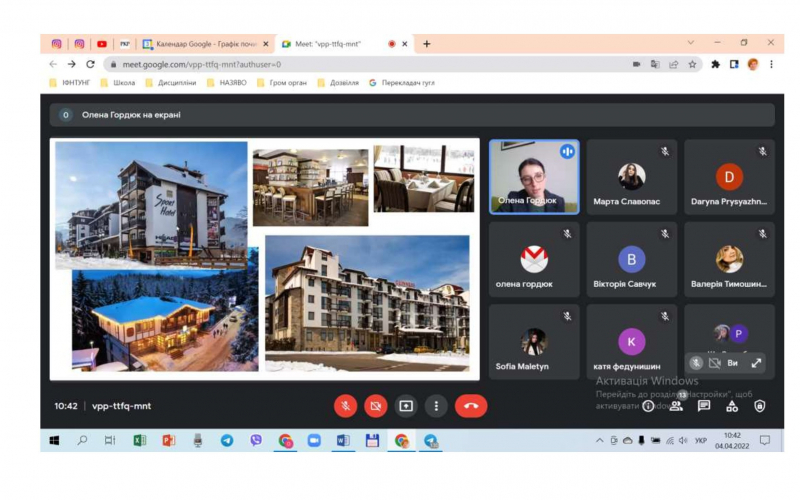
Task: Open the Дисципліни bookmark folder
Action: point(171,83)
